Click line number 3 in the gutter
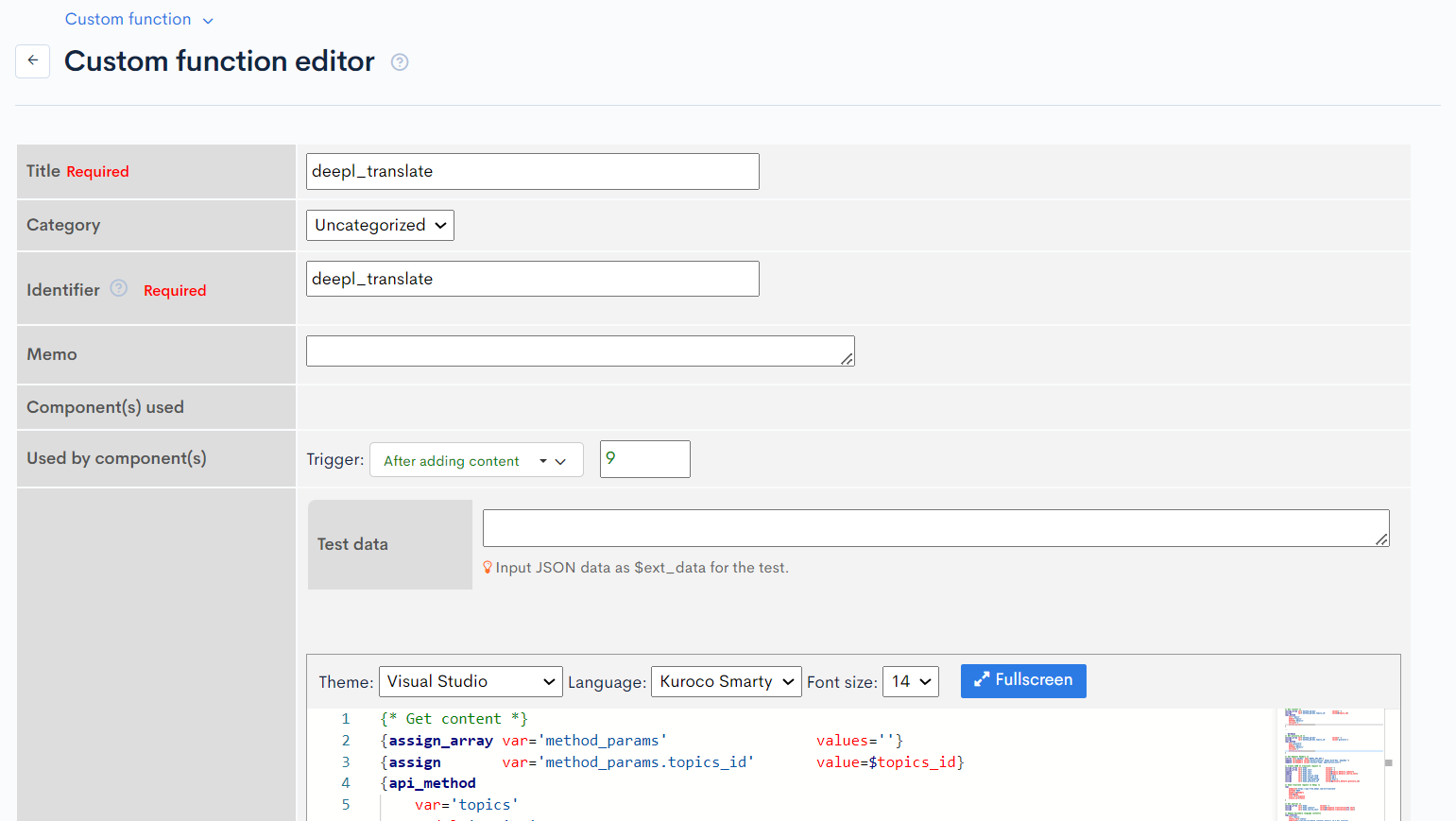The image size is (1456, 821). pyautogui.click(x=346, y=762)
